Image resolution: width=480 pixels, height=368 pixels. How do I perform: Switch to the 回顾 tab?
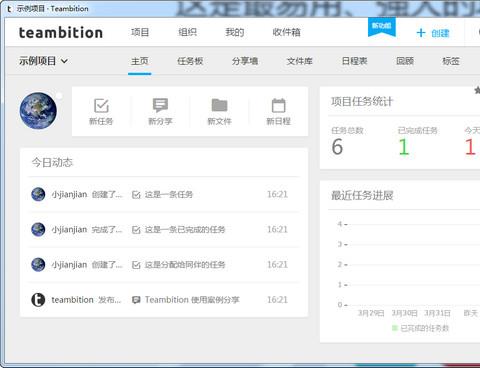tap(405, 61)
